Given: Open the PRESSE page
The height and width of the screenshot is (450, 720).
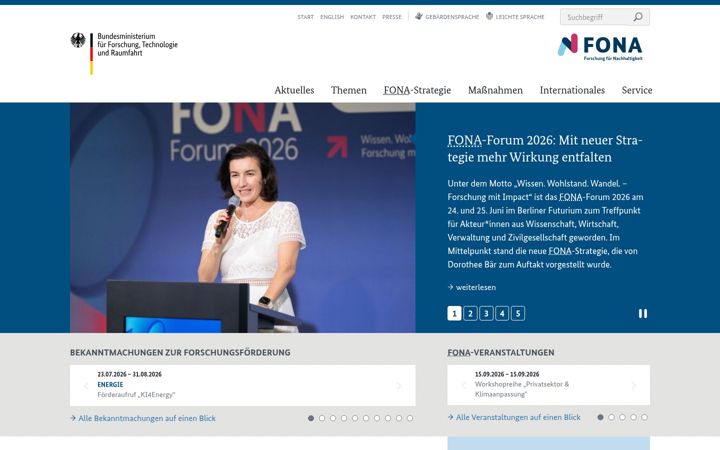Looking at the screenshot, I should [x=392, y=17].
